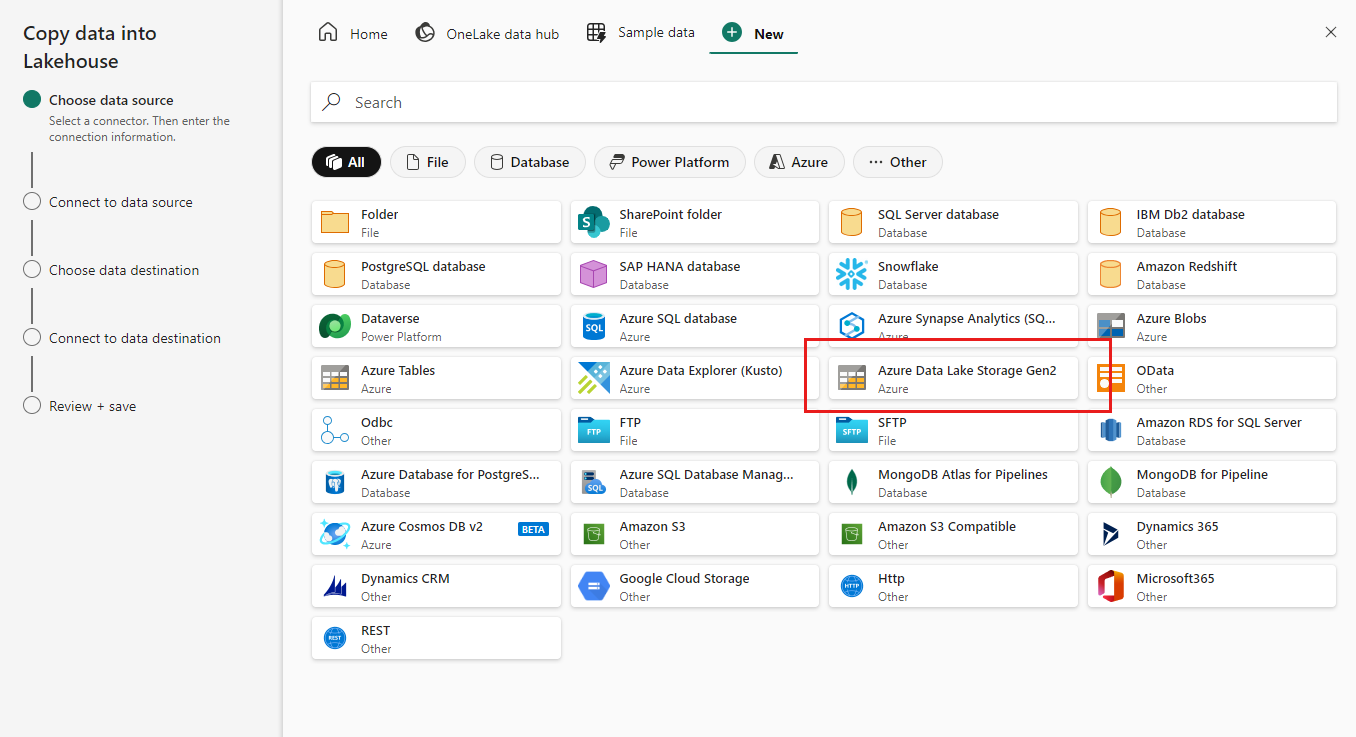1356x737 pixels.
Task: Open the Sample data tab
Action: 640,33
